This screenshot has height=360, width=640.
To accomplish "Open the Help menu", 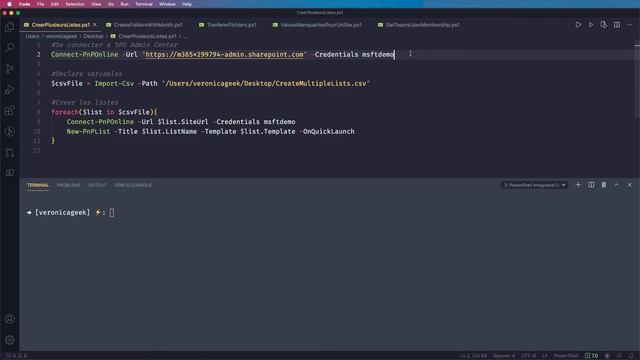I will tap(187, 4).
